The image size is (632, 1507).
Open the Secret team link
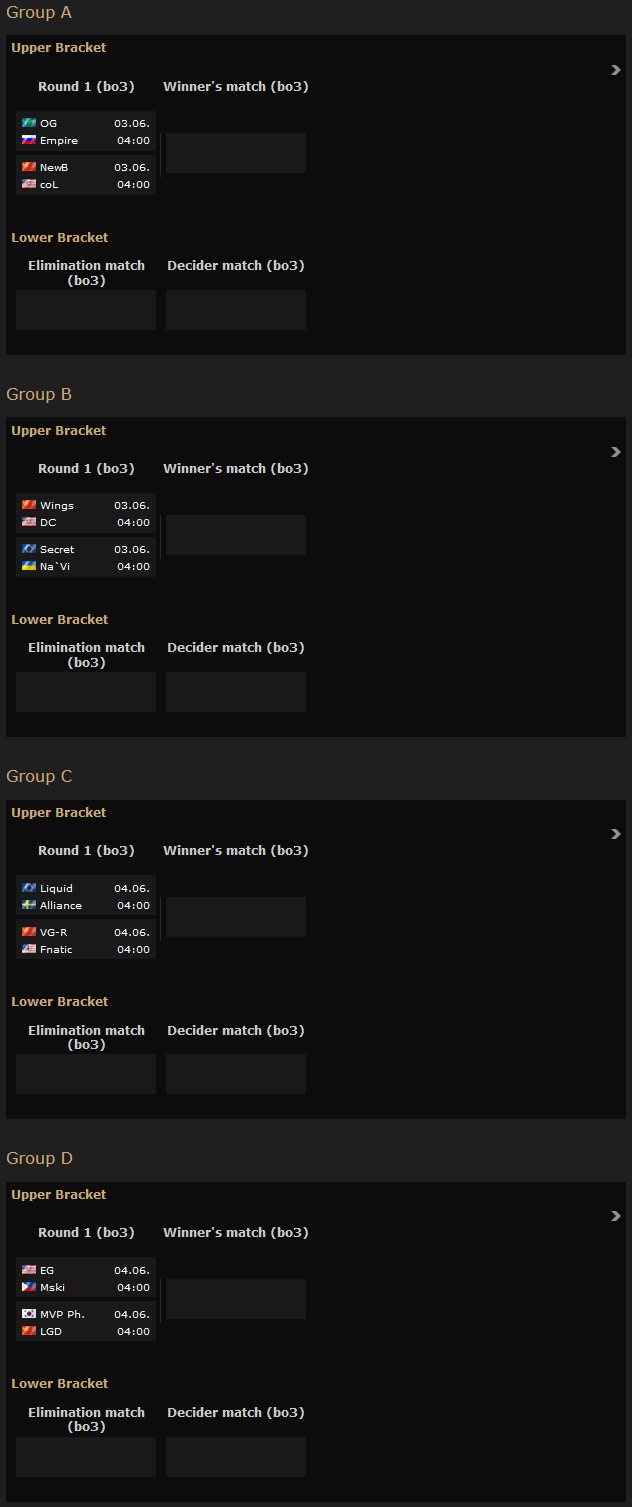tap(57, 549)
